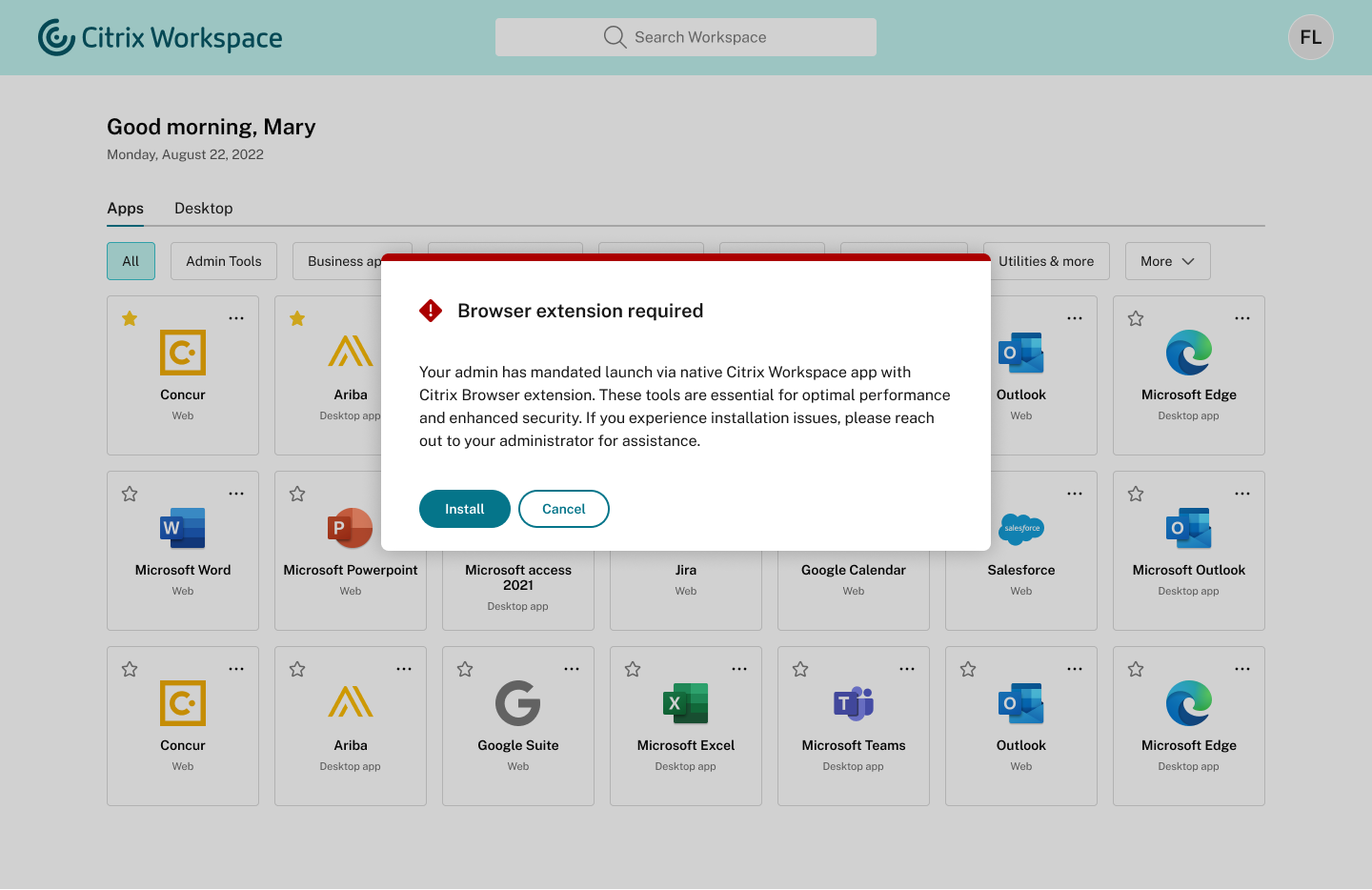Image resolution: width=1372 pixels, height=890 pixels.
Task: Open the Microsoft Outlook desktop app options menu
Action: [x=1242, y=494]
